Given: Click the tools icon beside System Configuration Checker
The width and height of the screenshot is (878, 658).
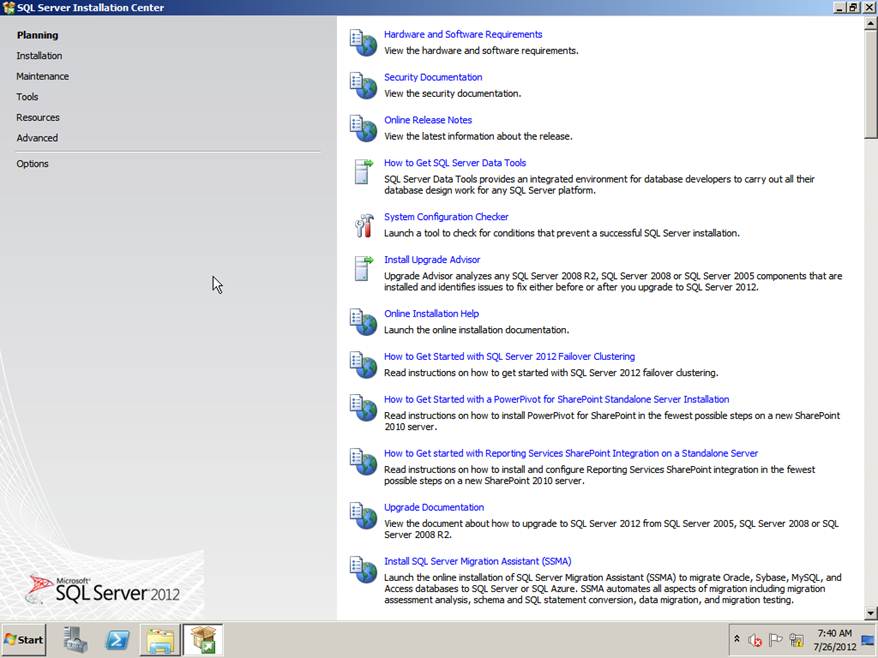Looking at the screenshot, I should click(x=364, y=225).
